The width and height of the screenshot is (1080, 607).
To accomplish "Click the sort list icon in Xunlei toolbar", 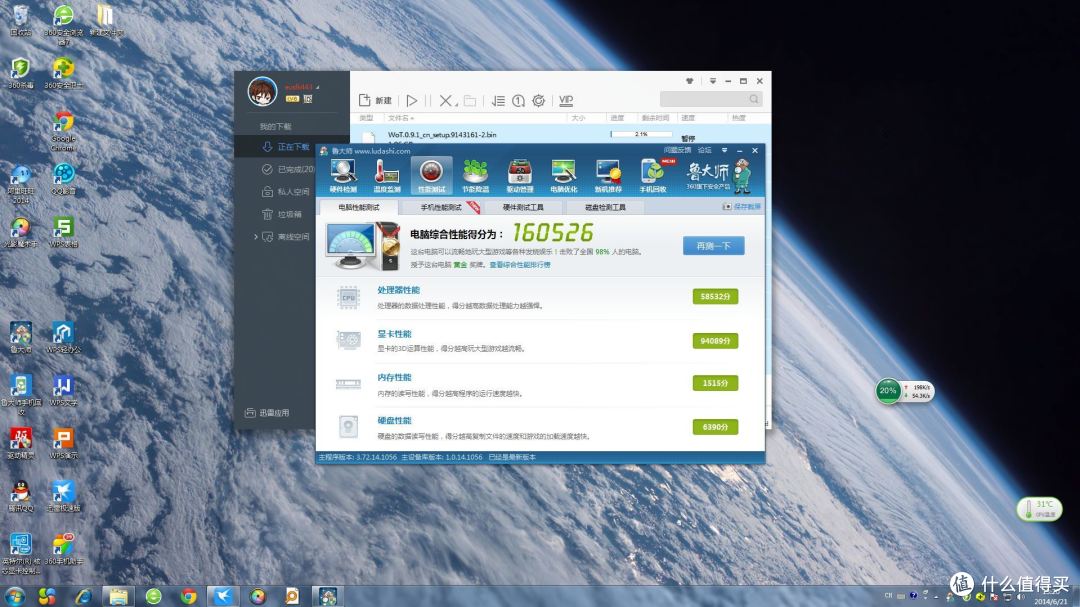I will point(498,101).
